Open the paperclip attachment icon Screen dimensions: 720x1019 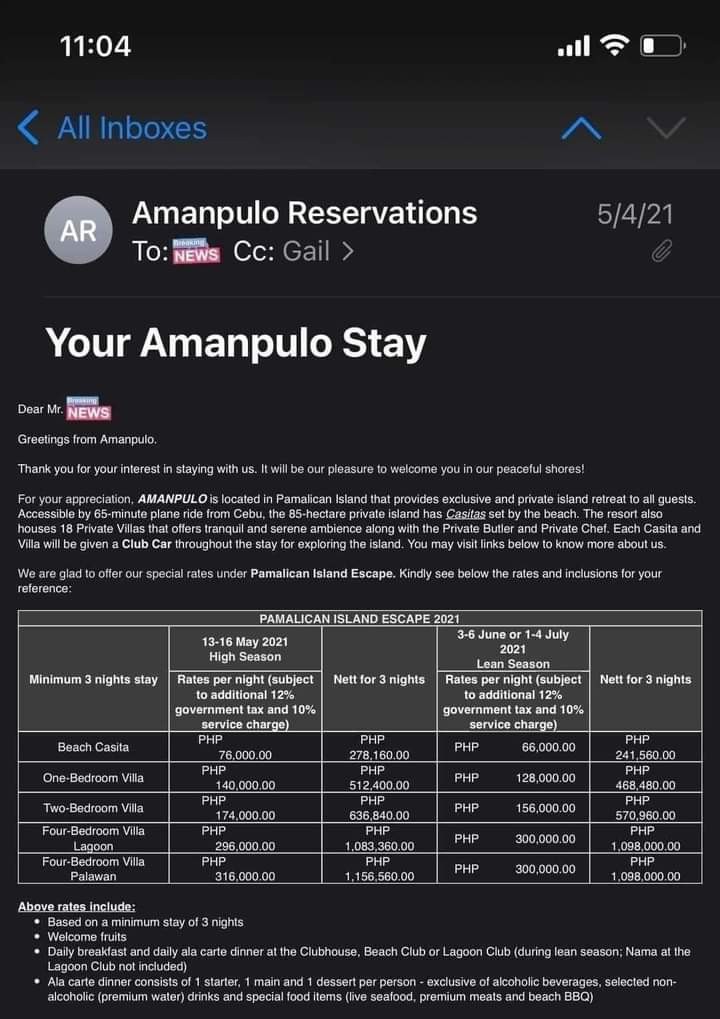(661, 251)
